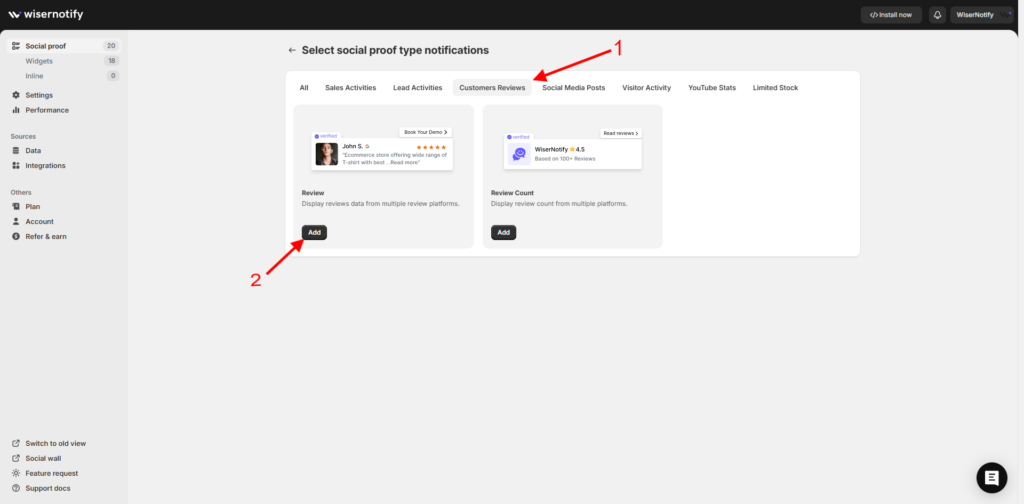The height and width of the screenshot is (504, 1024).
Task: Switch to the Social Media Posts tab
Action: coord(573,88)
